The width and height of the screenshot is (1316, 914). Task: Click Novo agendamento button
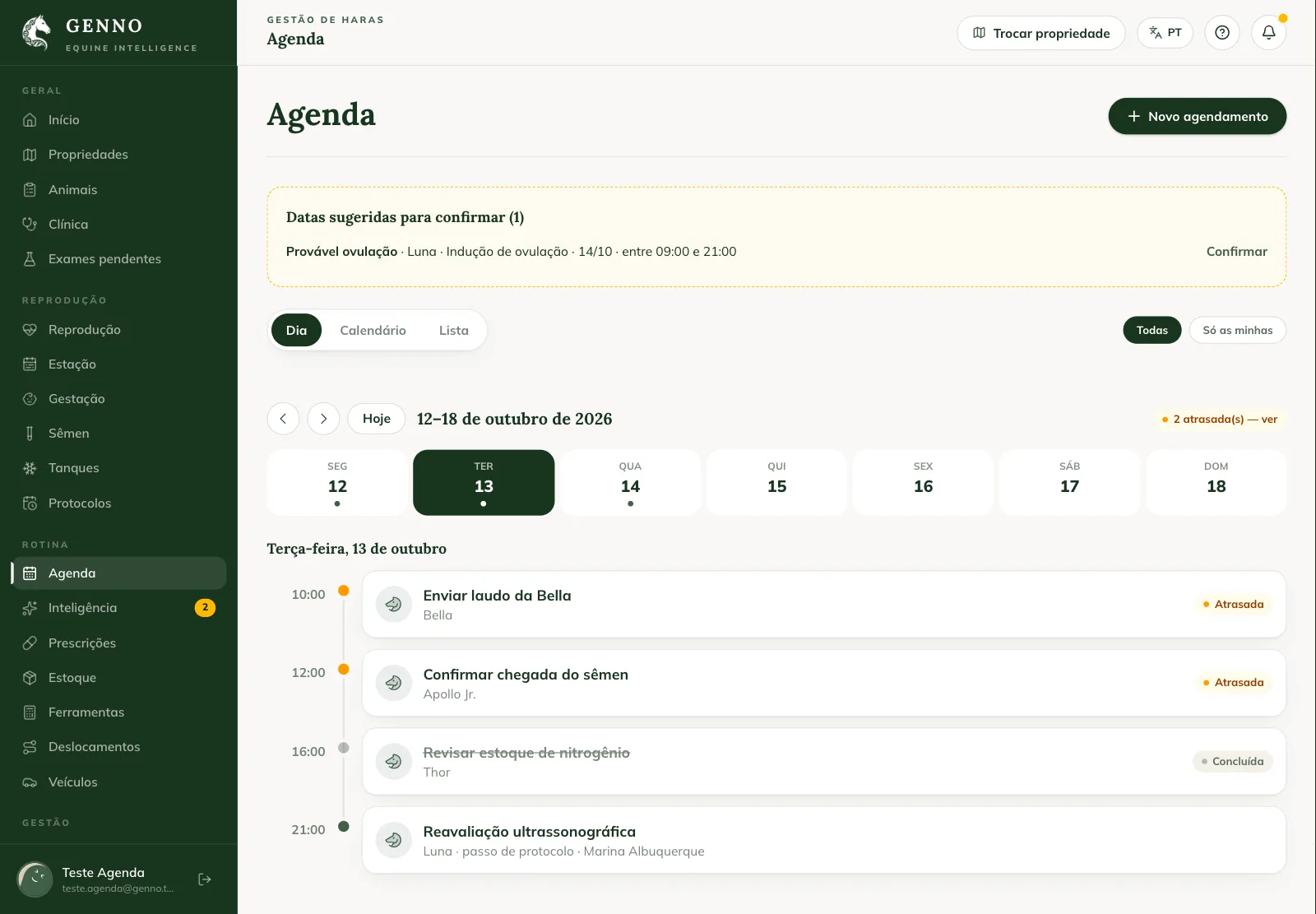1198,116
